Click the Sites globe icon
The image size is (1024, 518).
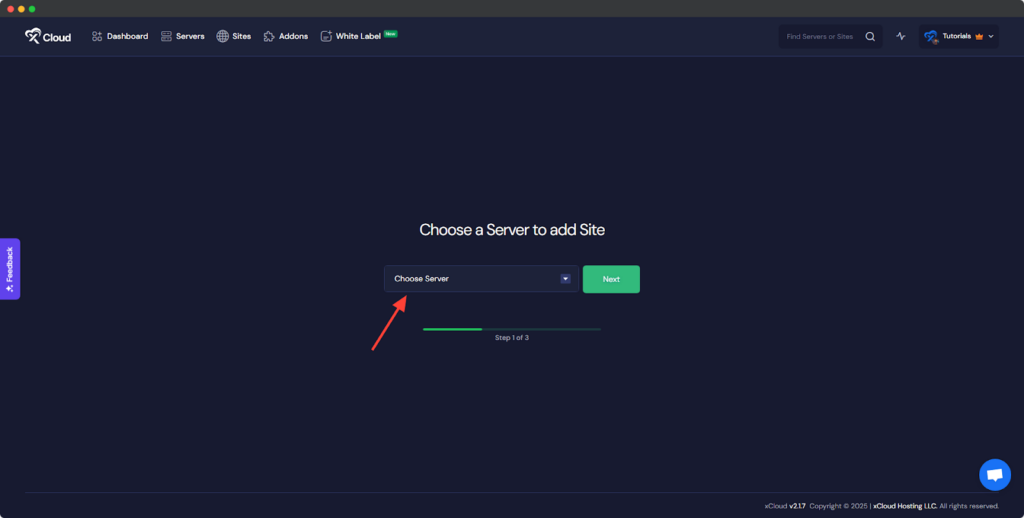(x=223, y=36)
